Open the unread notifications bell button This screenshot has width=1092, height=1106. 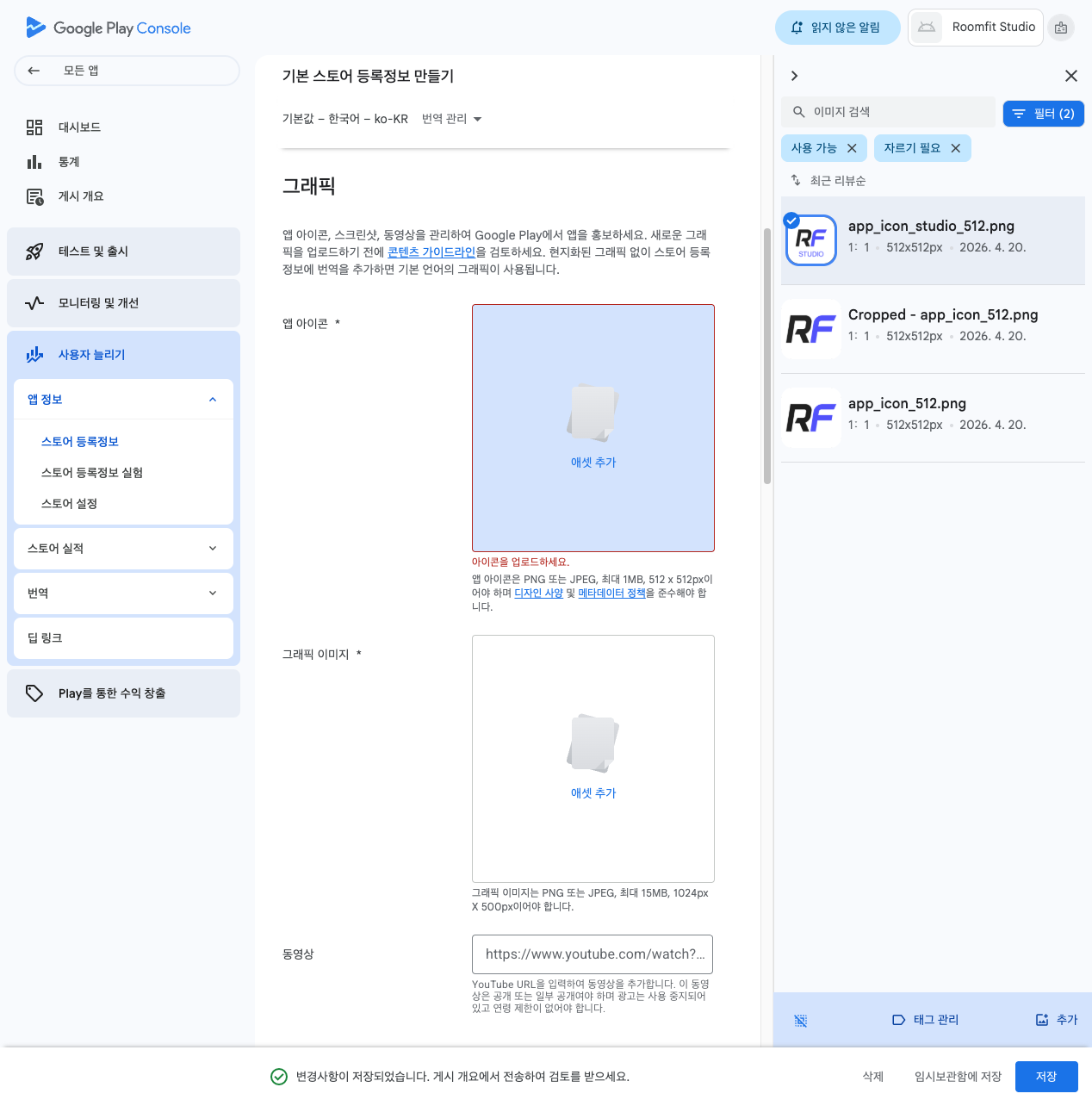pyautogui.click(x=837, y=28)
